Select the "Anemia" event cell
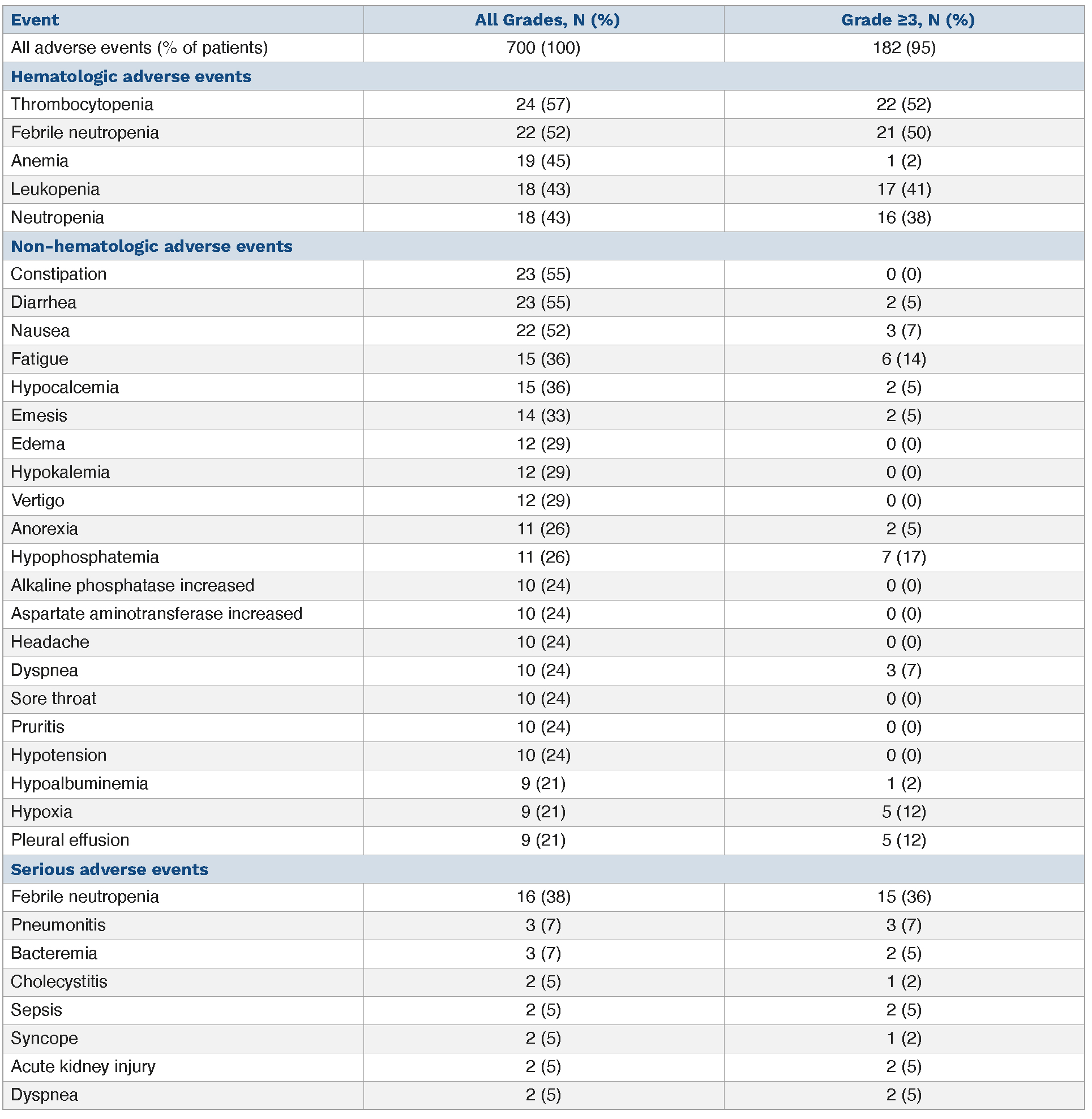The image size is (1092, 1119). click(40, 161)
